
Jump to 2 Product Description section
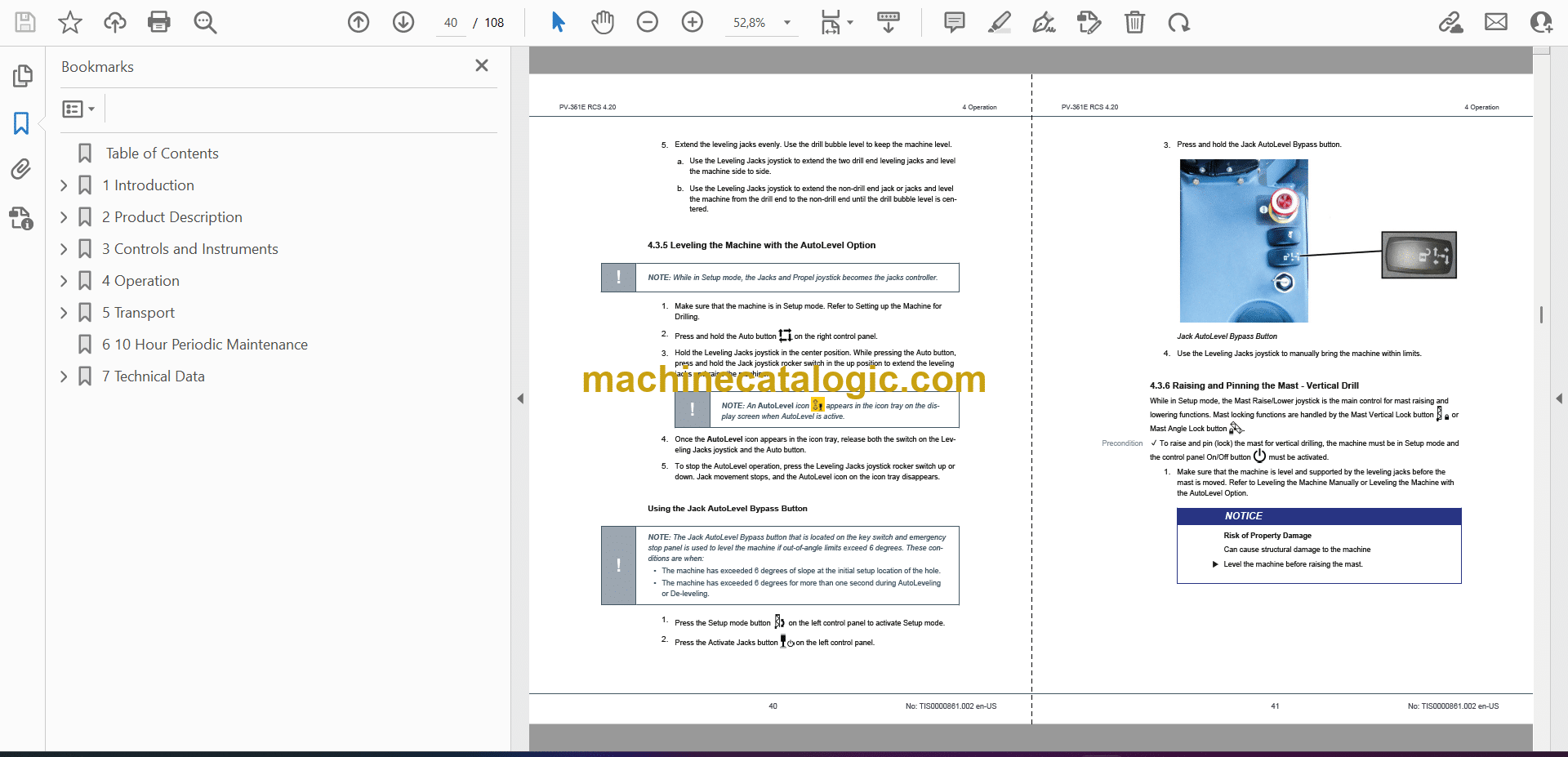pyautogui.click(x=172, y=217)
